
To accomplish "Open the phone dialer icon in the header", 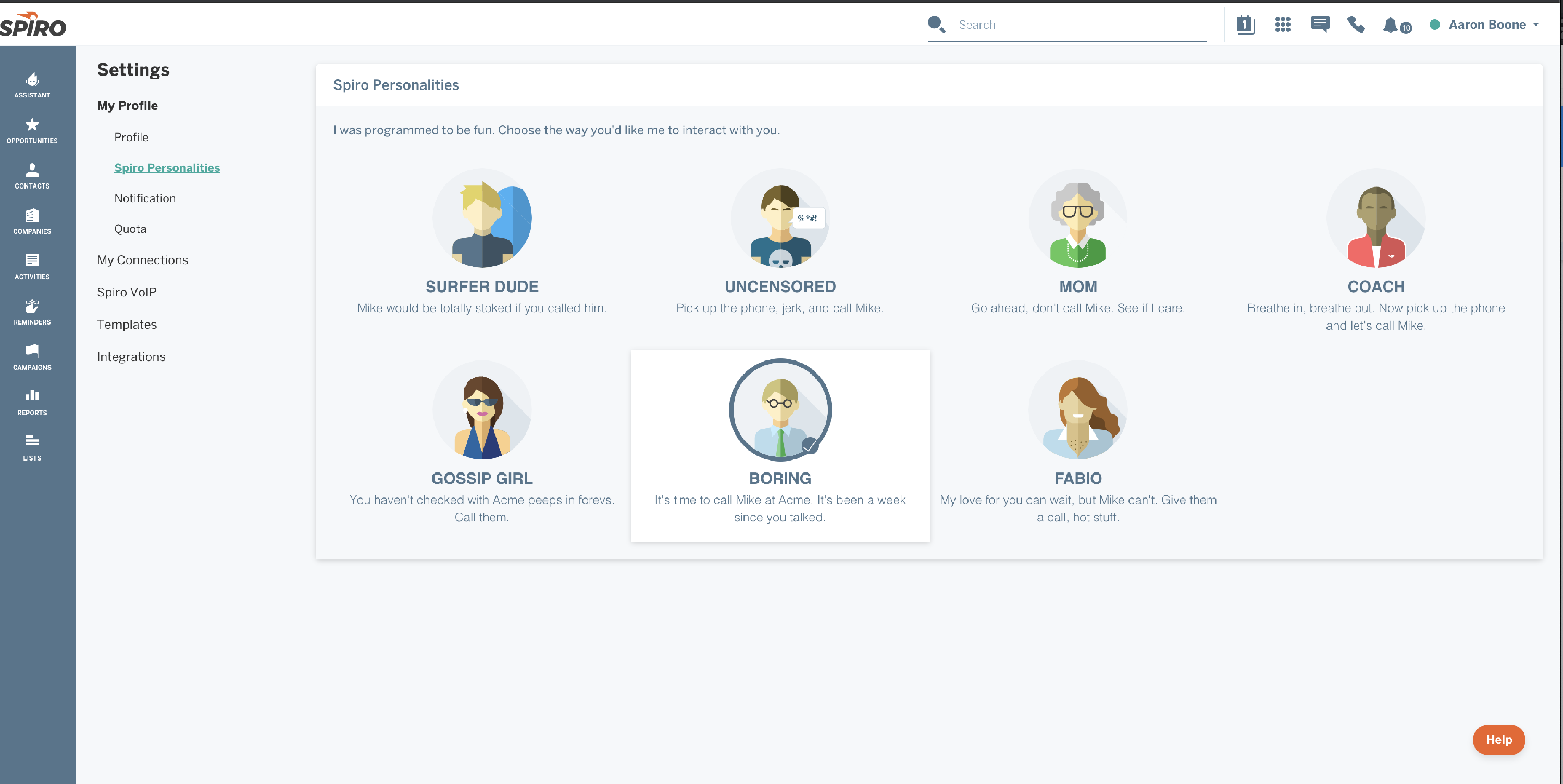I will coord(1356,26).
